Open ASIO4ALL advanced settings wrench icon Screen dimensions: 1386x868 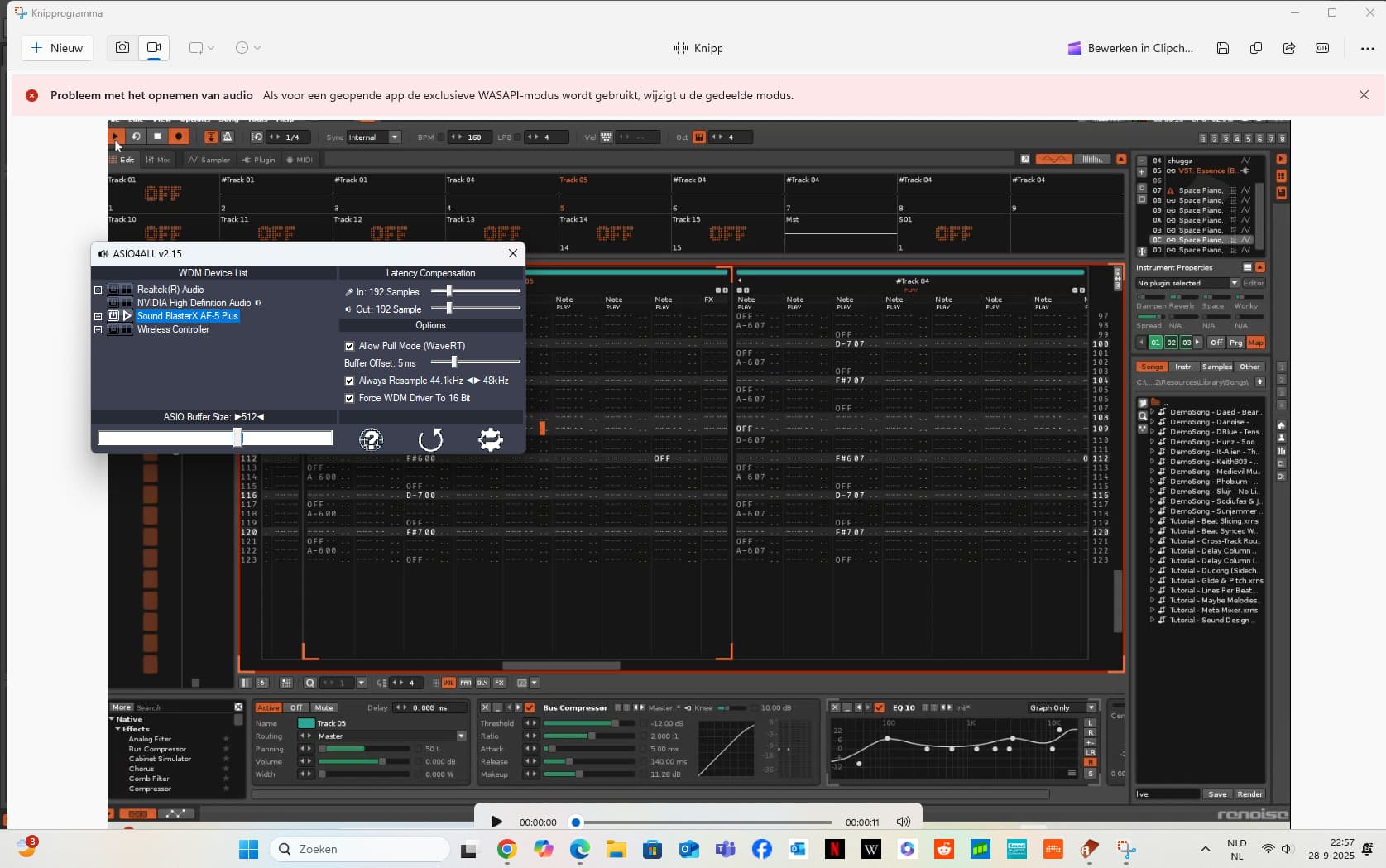click(491, 439)
